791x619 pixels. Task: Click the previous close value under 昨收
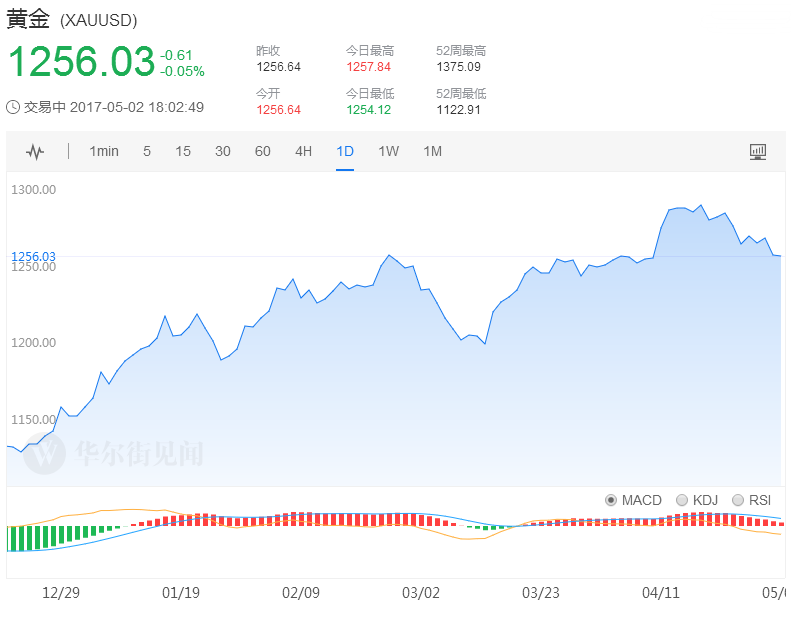pos(278,67)
